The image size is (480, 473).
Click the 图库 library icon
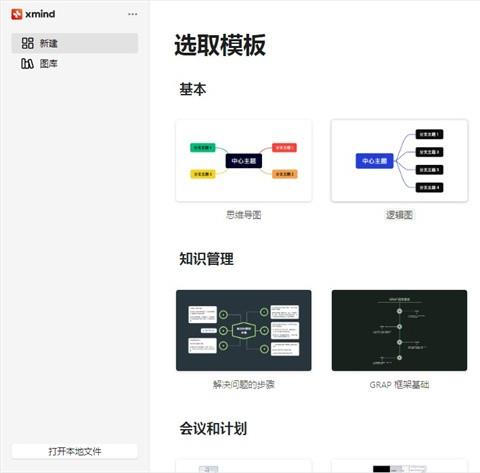pos(27,63)
